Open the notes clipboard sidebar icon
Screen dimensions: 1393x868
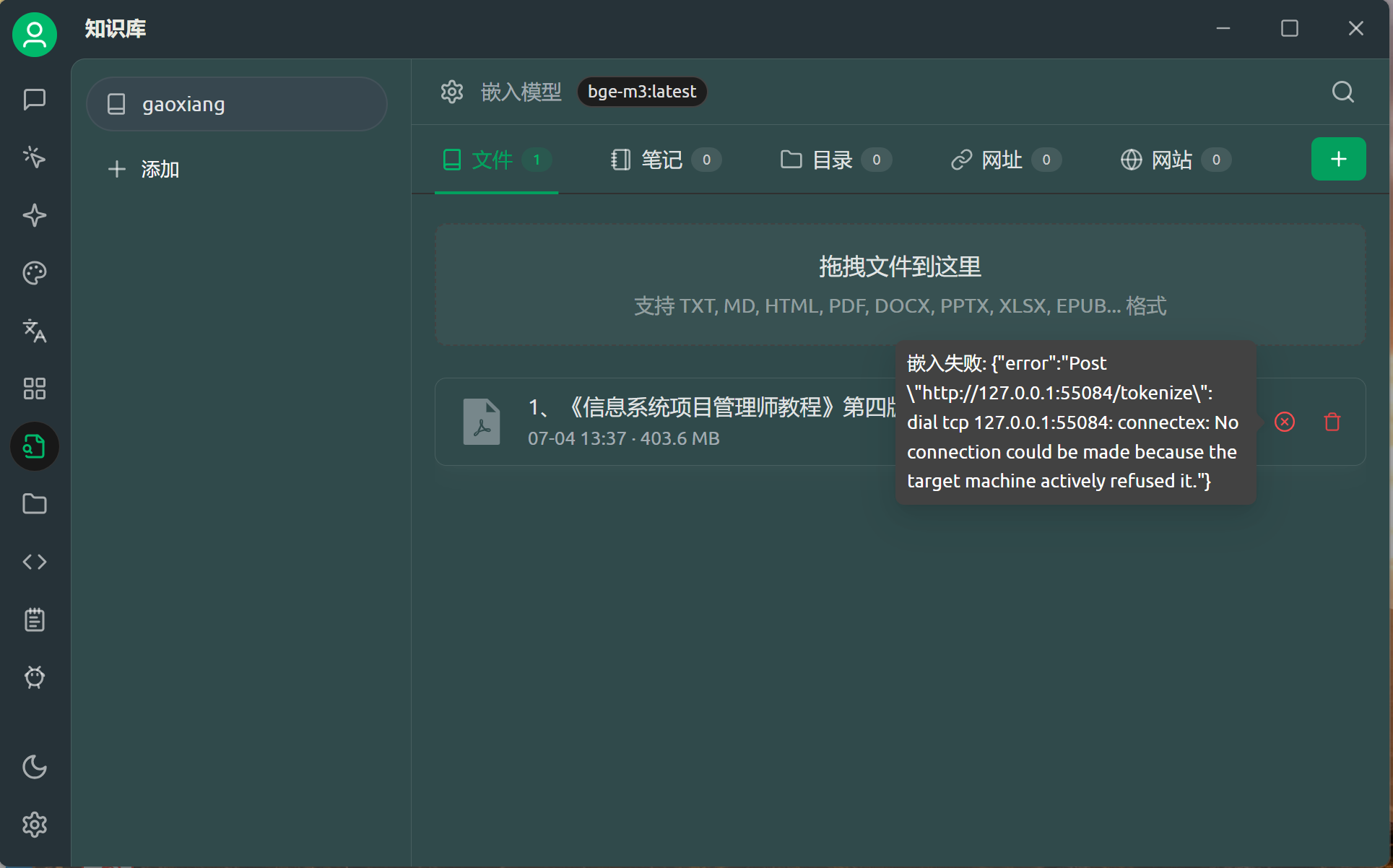pos(35,620)
